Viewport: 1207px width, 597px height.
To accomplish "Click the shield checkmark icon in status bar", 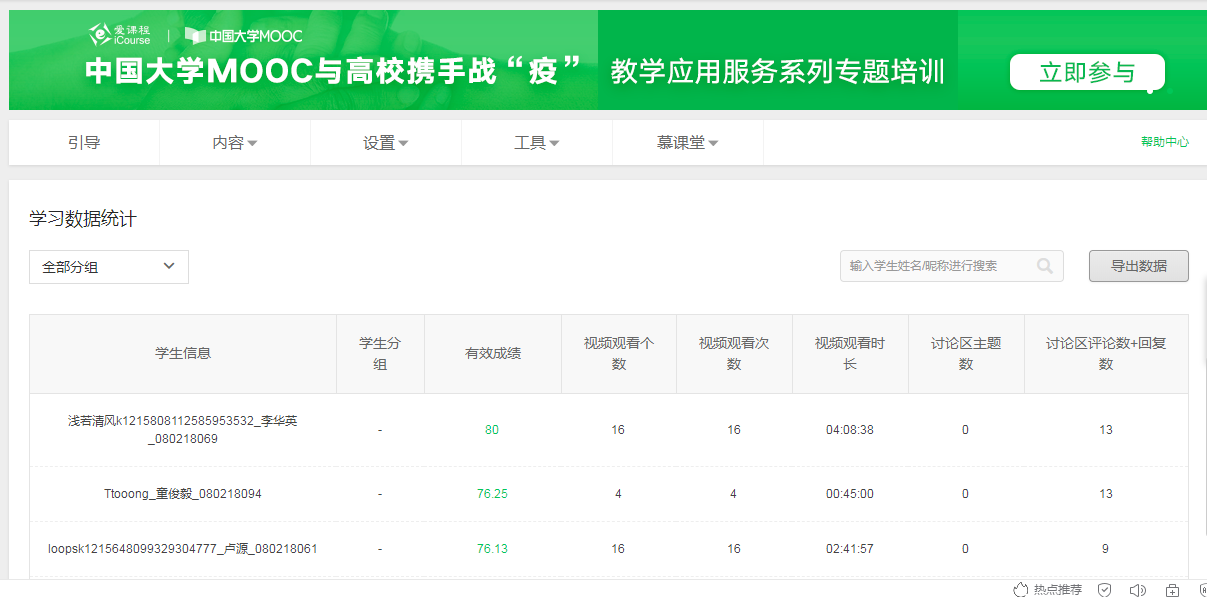I will [1104, 589].
